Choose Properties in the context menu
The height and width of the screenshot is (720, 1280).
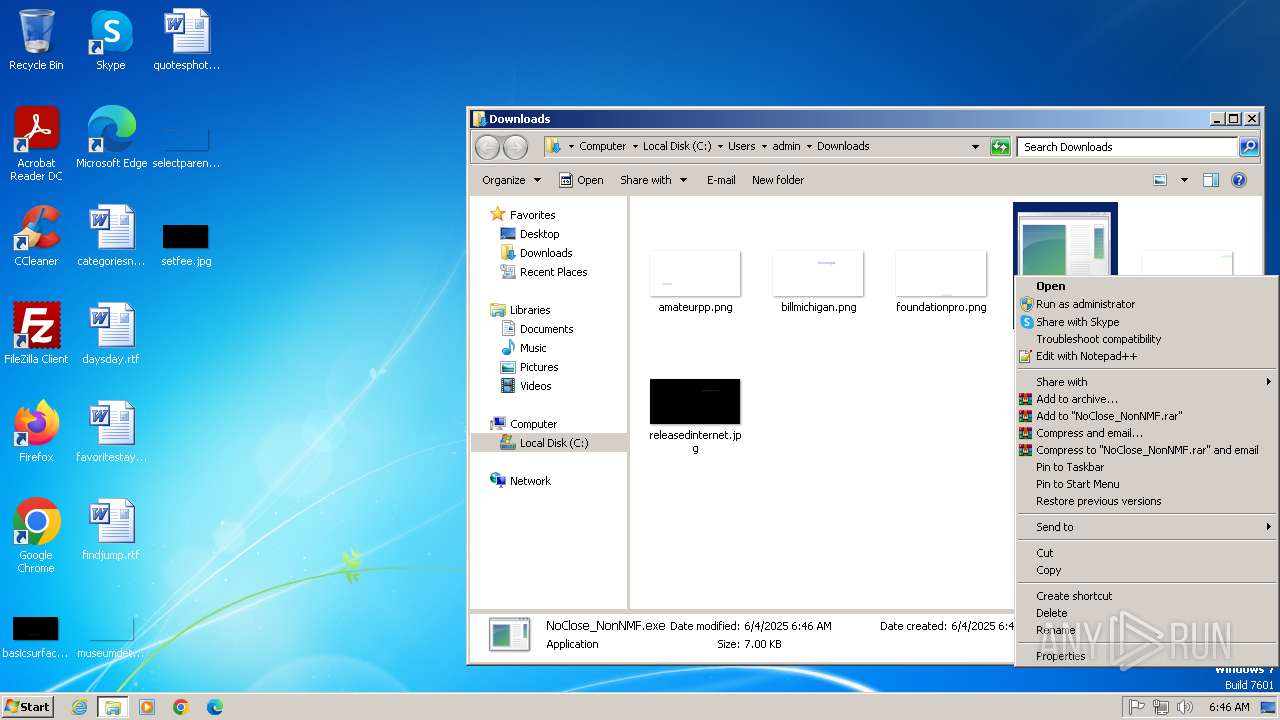click(1146, 656)
